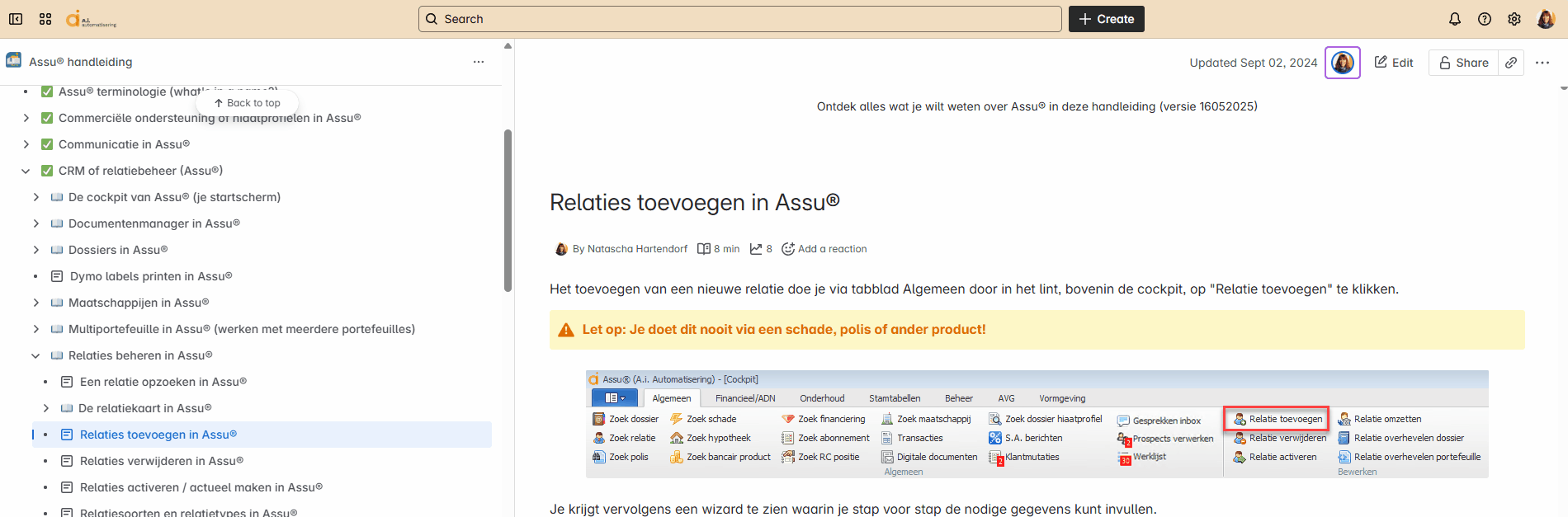Toggle the sidebar collapse icon
This screenshot has height=517, width=1568.
(x=16, y=19)
